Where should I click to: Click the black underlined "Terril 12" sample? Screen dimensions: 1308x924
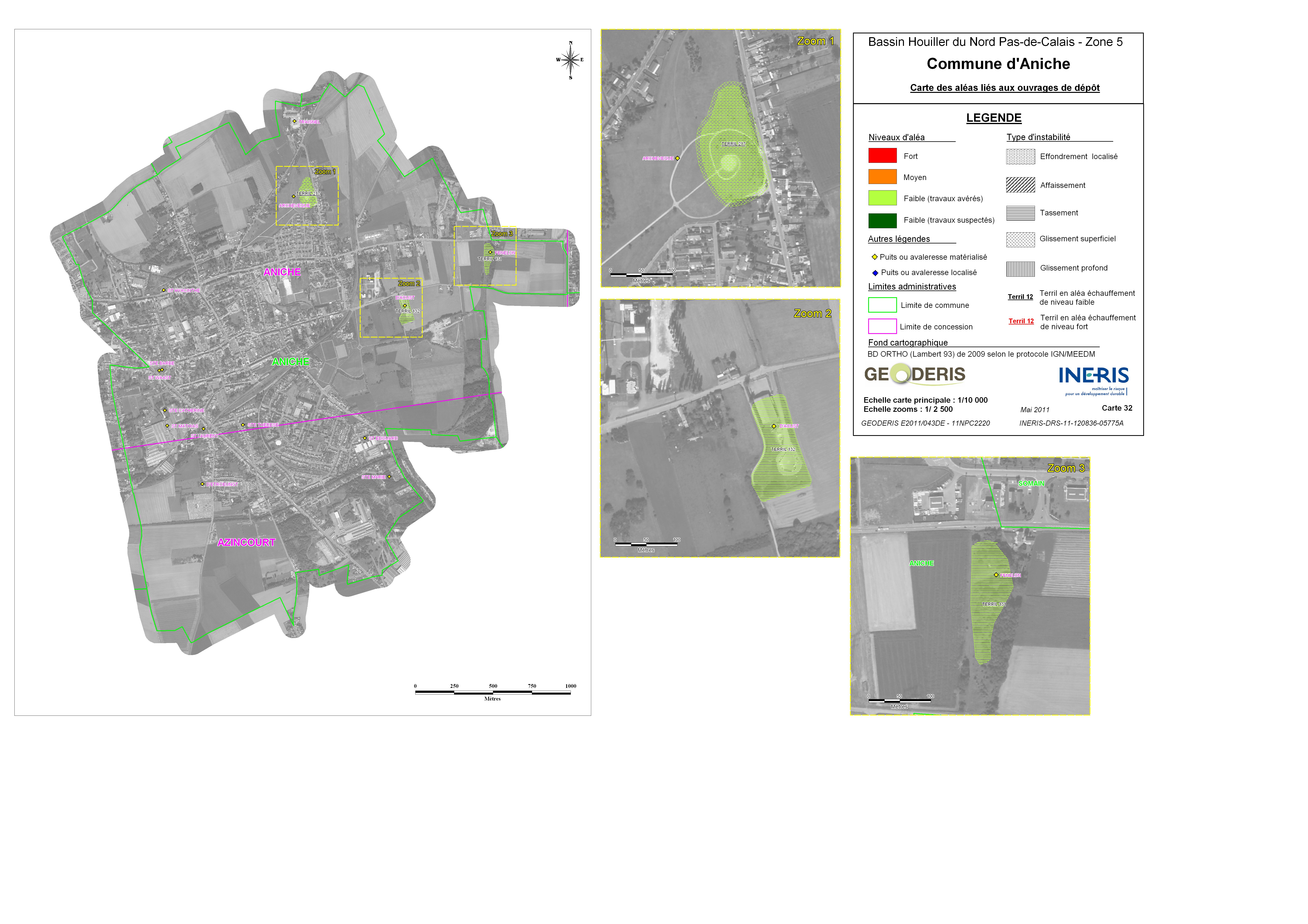click(x=1020, y=297)
